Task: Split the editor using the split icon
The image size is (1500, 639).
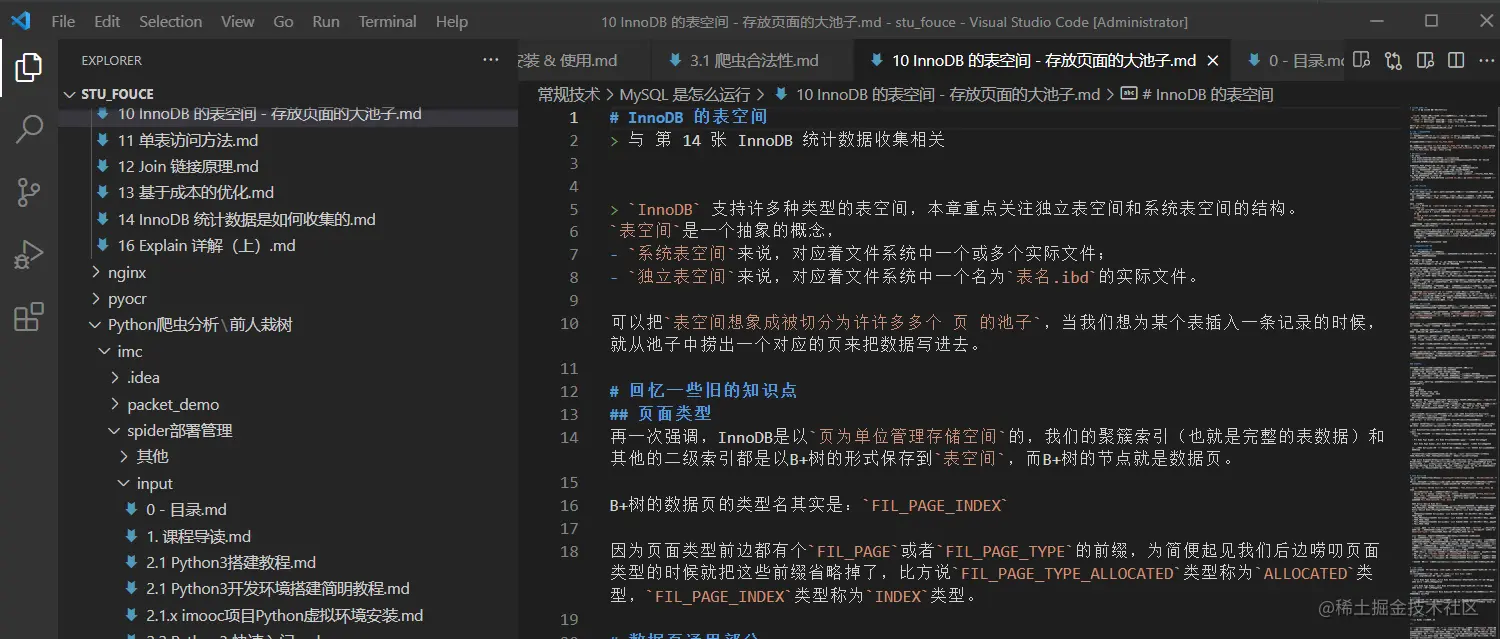Action: (1455, 60)
